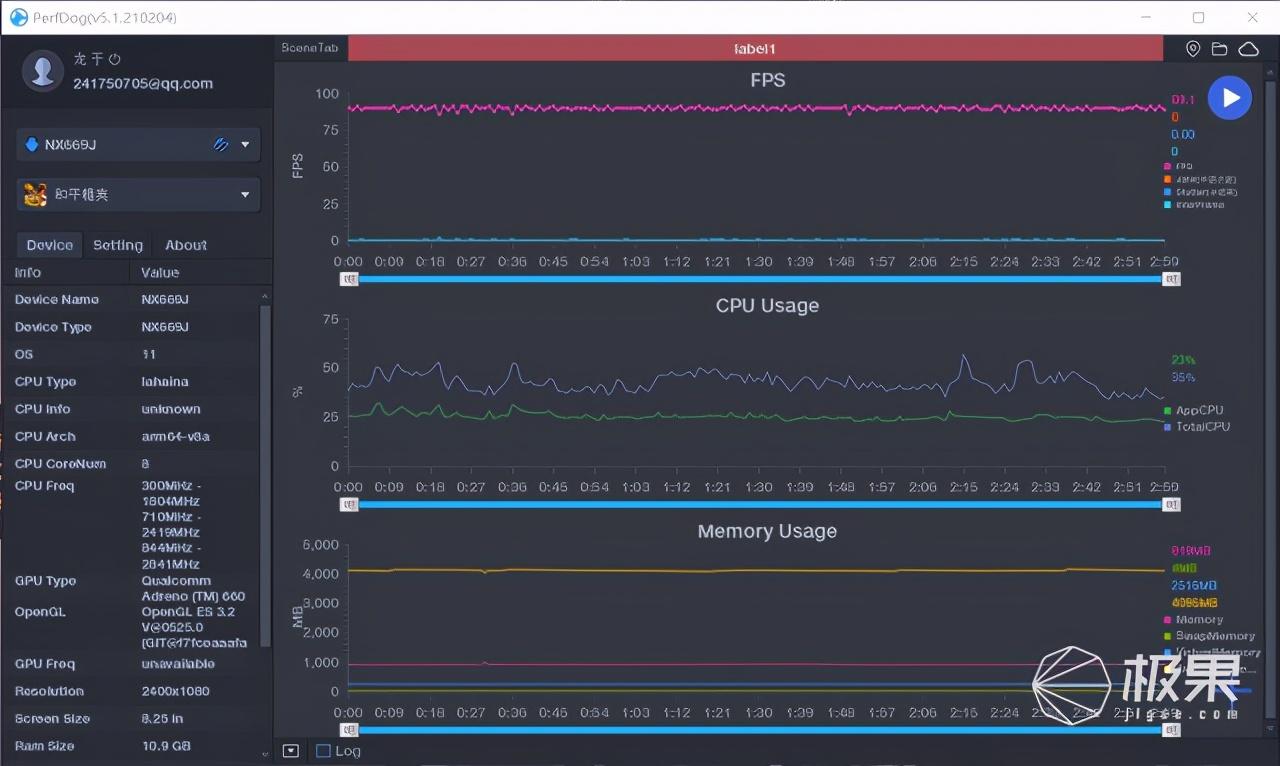
Task: Expand the bottom-left panel dropdown button
Action: point(291,751)
